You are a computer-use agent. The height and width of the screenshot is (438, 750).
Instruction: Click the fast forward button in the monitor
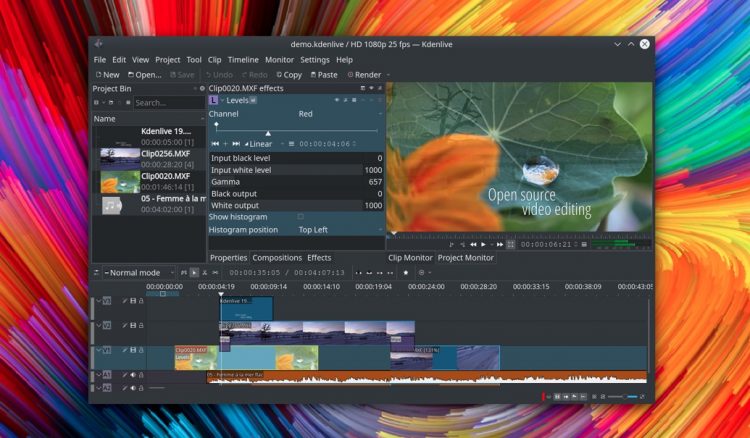(x=500, y=244)
